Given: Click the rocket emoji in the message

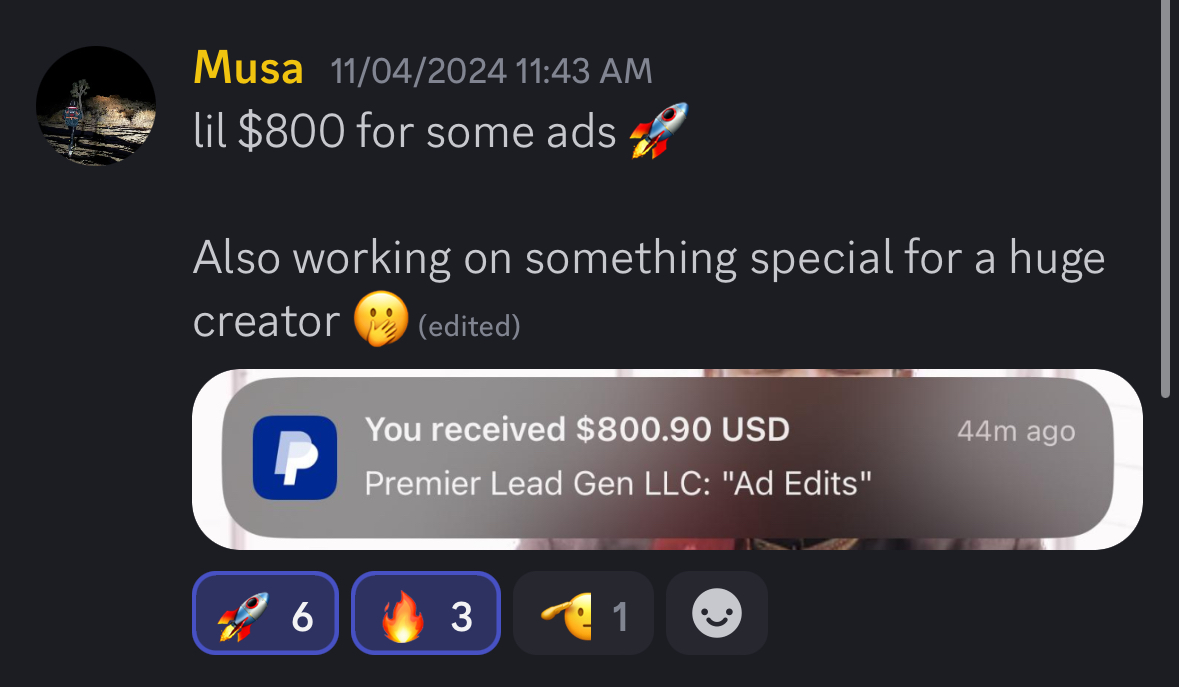Looking at the screenshot, I should click(659, 130).
